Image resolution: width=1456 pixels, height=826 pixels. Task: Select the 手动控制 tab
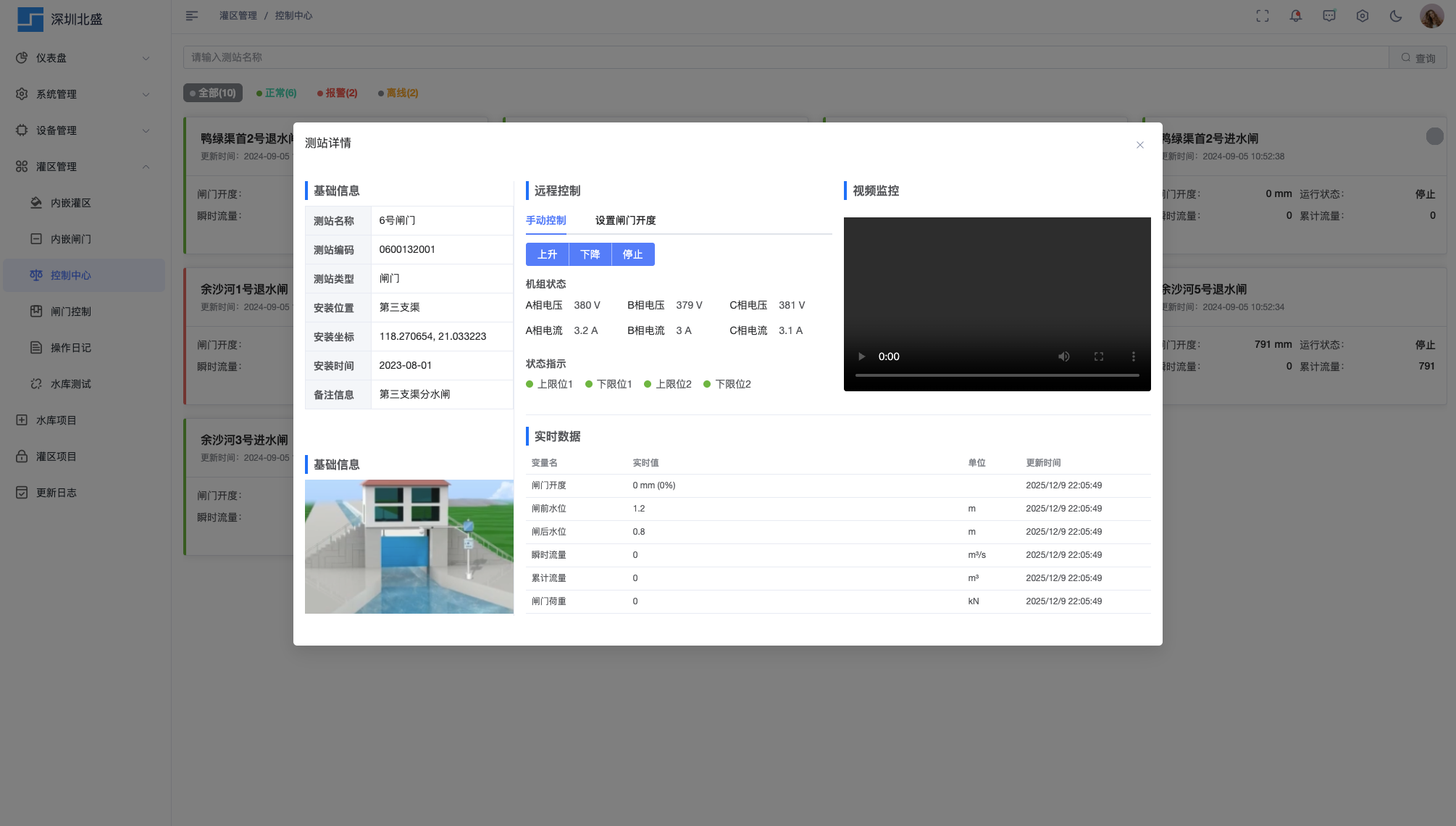pyautogui.click(x=545, y=220)
